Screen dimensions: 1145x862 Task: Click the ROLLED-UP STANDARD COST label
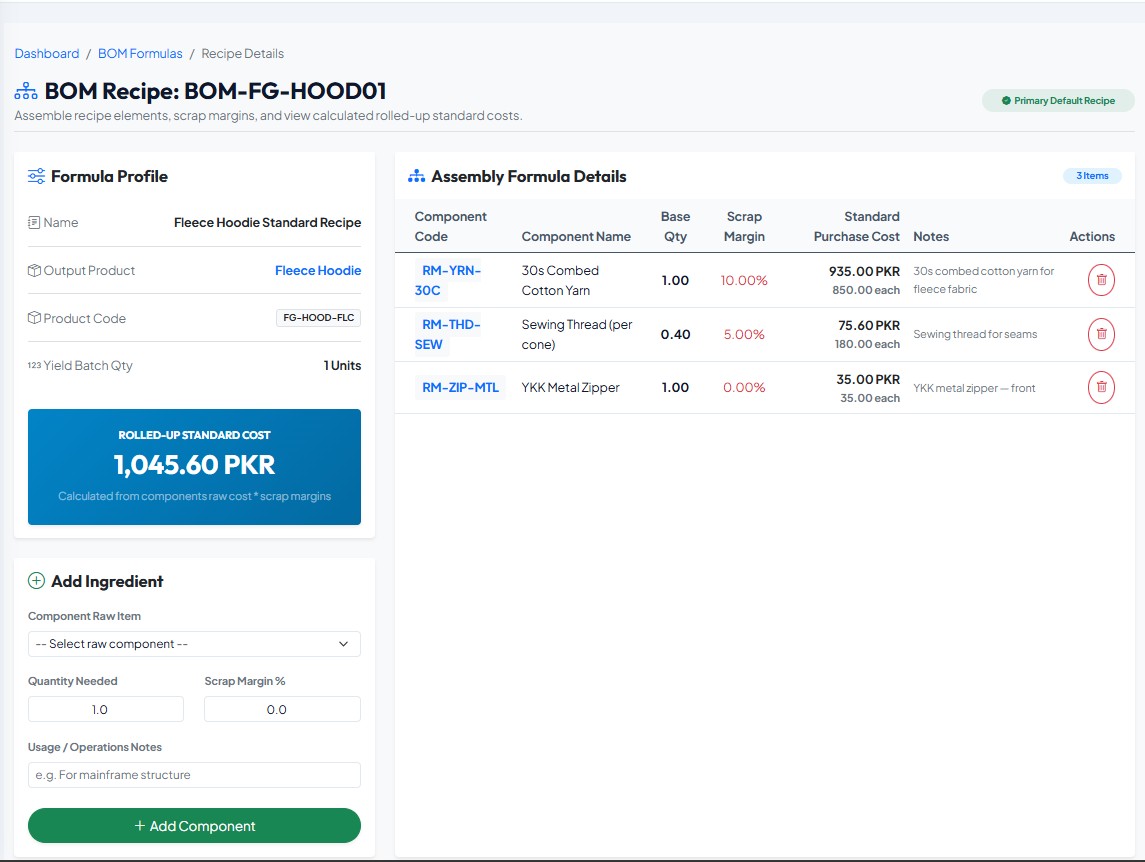pos(194,435)
